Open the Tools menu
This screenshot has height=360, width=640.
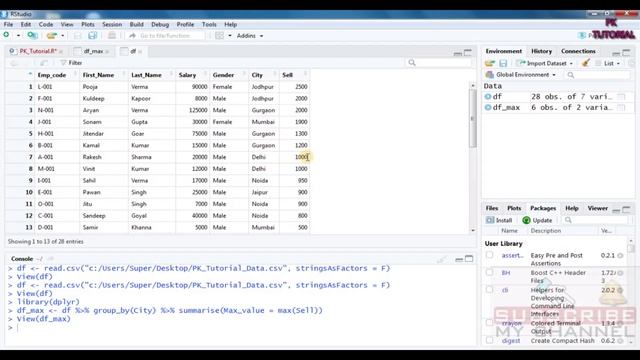coord(209,24)
